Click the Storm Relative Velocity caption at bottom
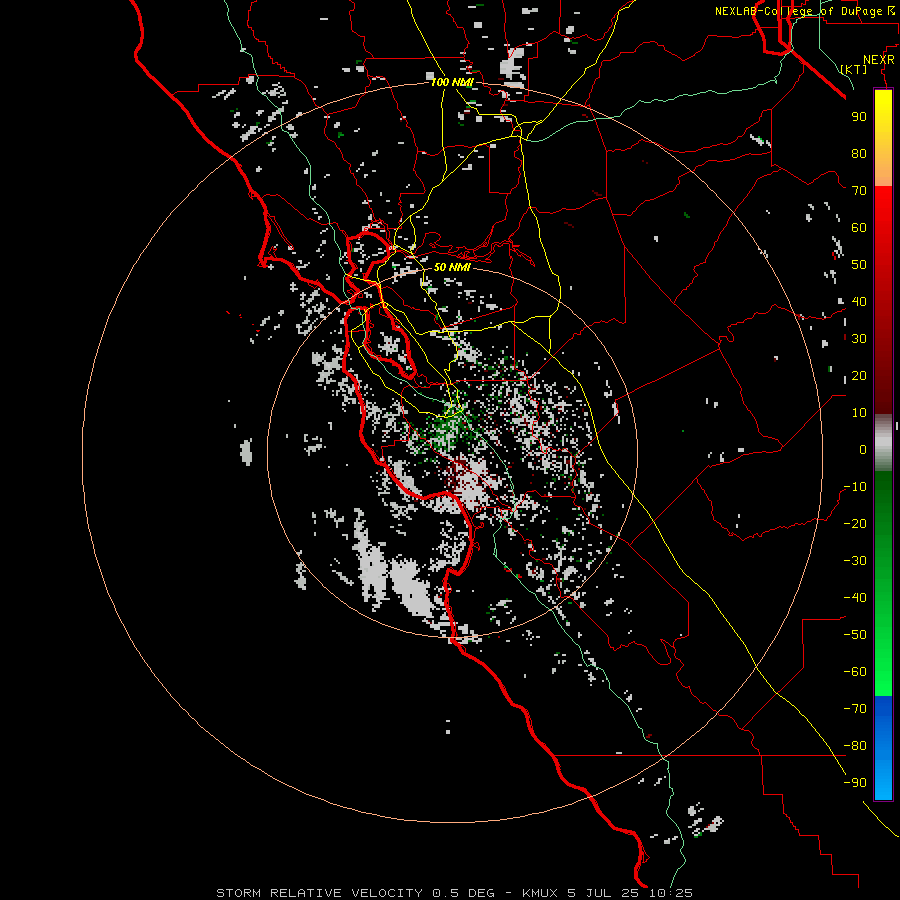 [x=454, y=893]
